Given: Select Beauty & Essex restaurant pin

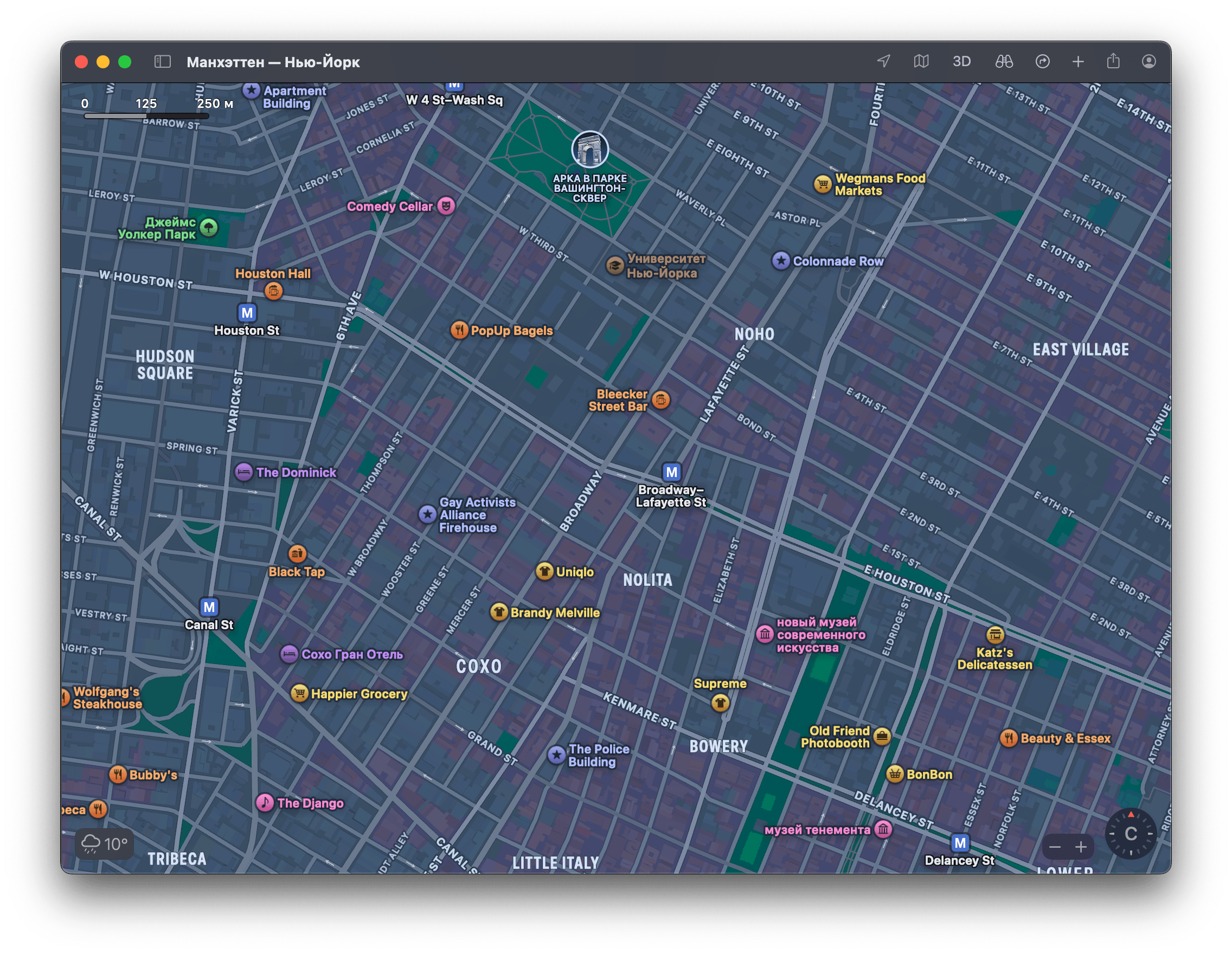Looking at the screenshot, I should point(1009,738).
